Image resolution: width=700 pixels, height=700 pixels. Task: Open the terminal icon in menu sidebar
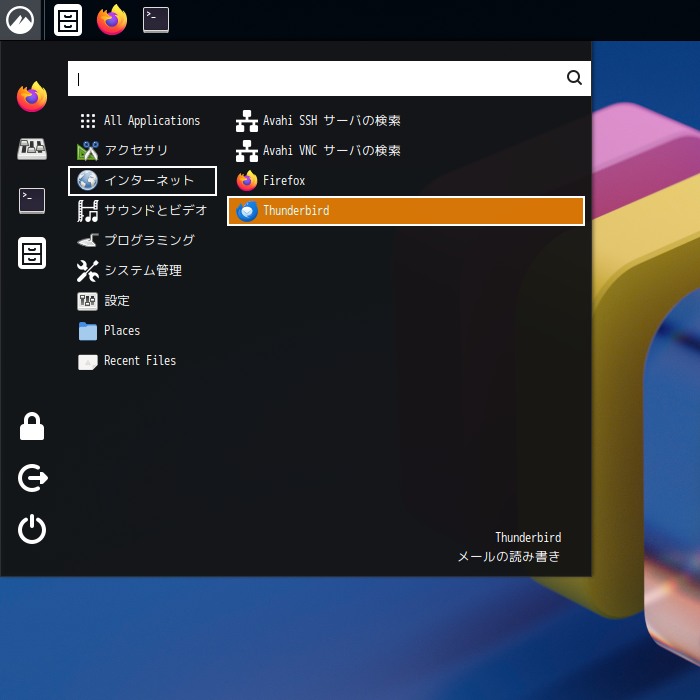32,200
